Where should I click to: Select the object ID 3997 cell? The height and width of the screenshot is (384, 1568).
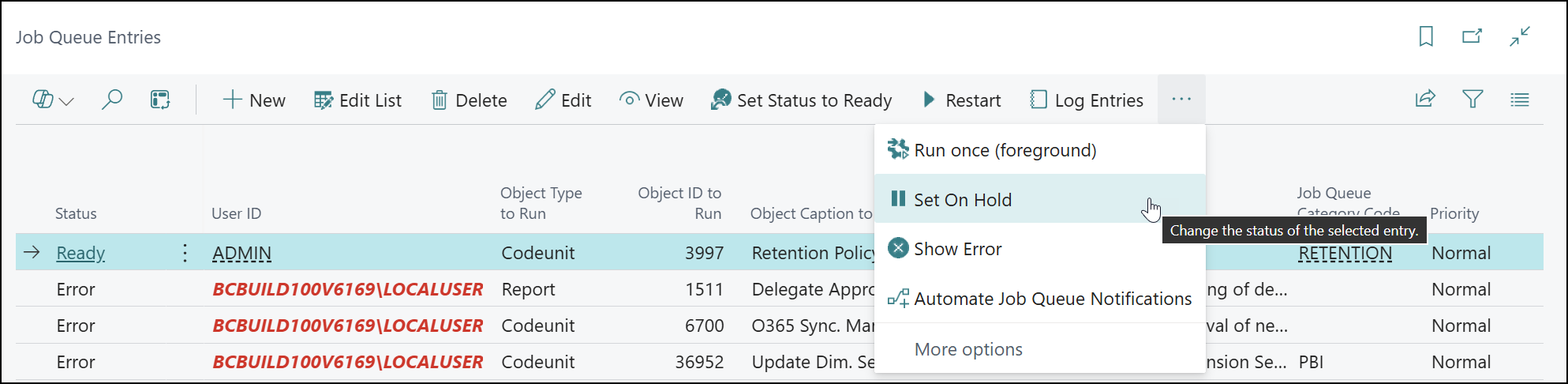(704, 253)
